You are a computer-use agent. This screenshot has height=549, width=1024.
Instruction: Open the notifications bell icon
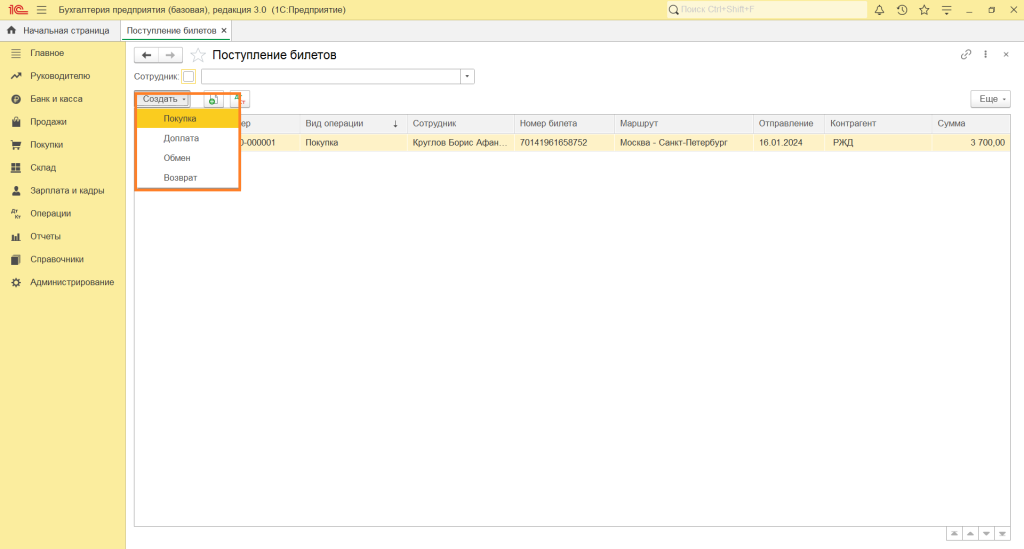point(879,10)
